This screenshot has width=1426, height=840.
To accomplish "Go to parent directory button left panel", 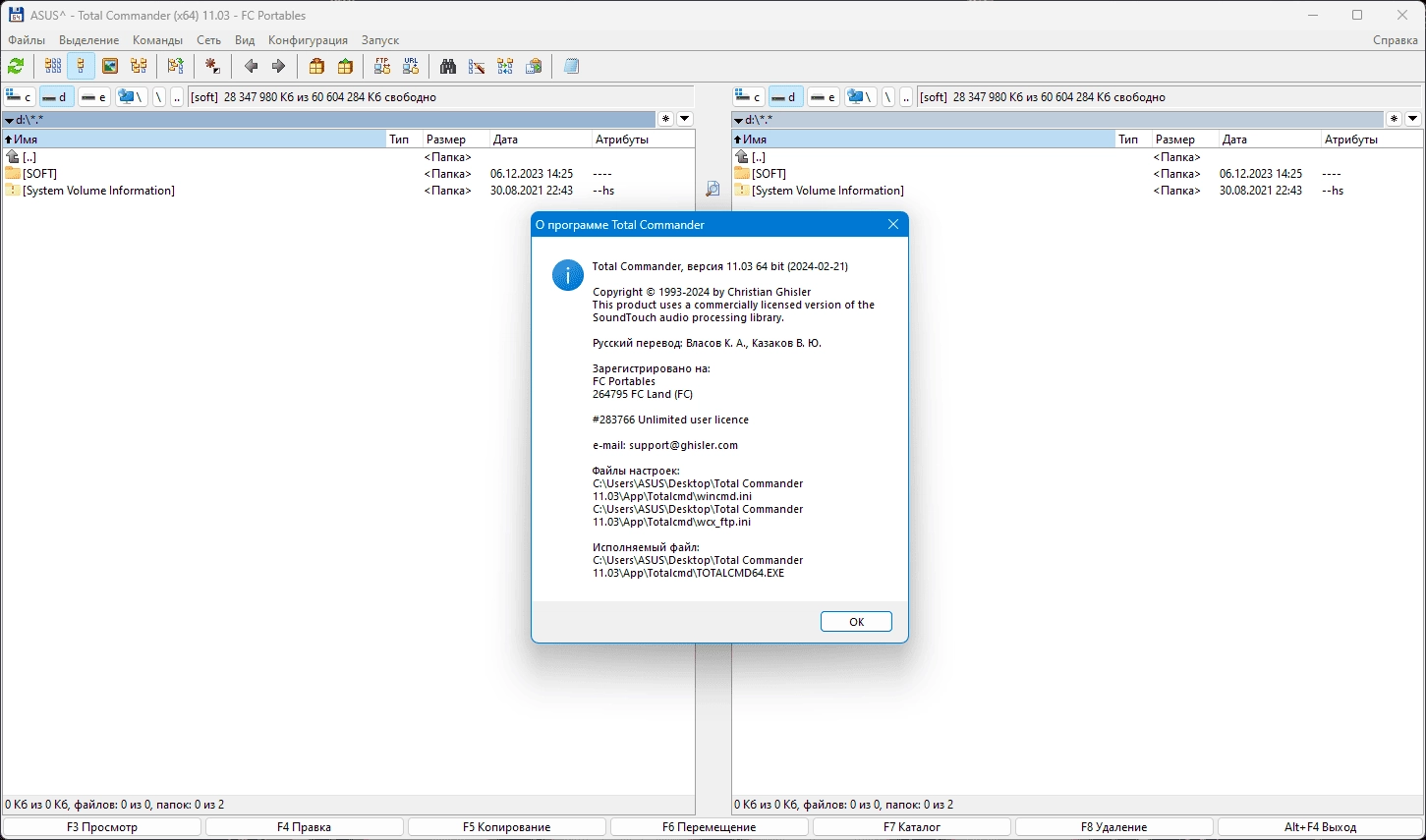I will click(x=177, y=96).
